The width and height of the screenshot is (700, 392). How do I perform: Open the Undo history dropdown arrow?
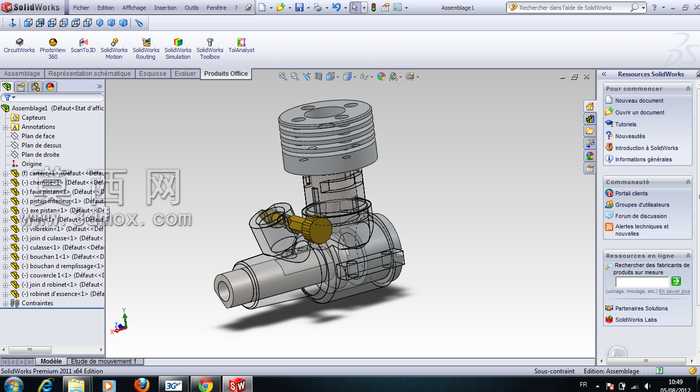pos(345,8)
